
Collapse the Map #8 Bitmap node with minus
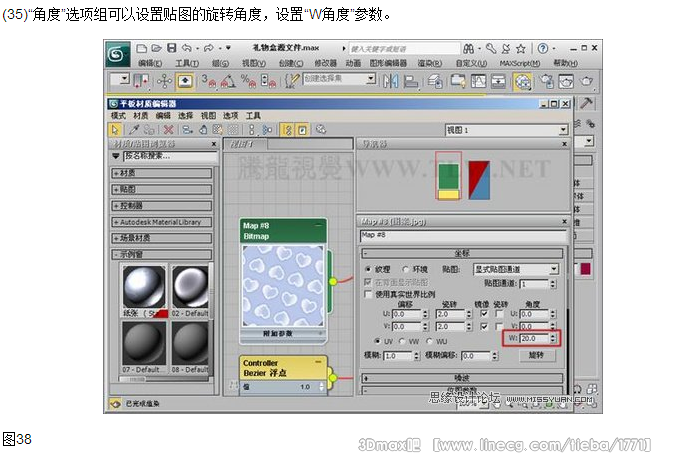(x=318, y=225)
